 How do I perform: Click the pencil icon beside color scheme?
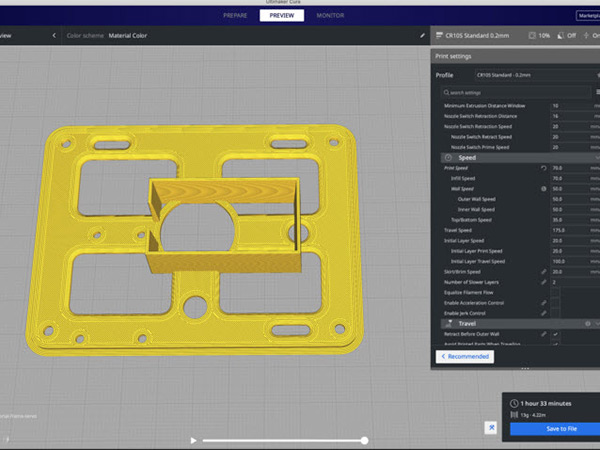(423, 35)
